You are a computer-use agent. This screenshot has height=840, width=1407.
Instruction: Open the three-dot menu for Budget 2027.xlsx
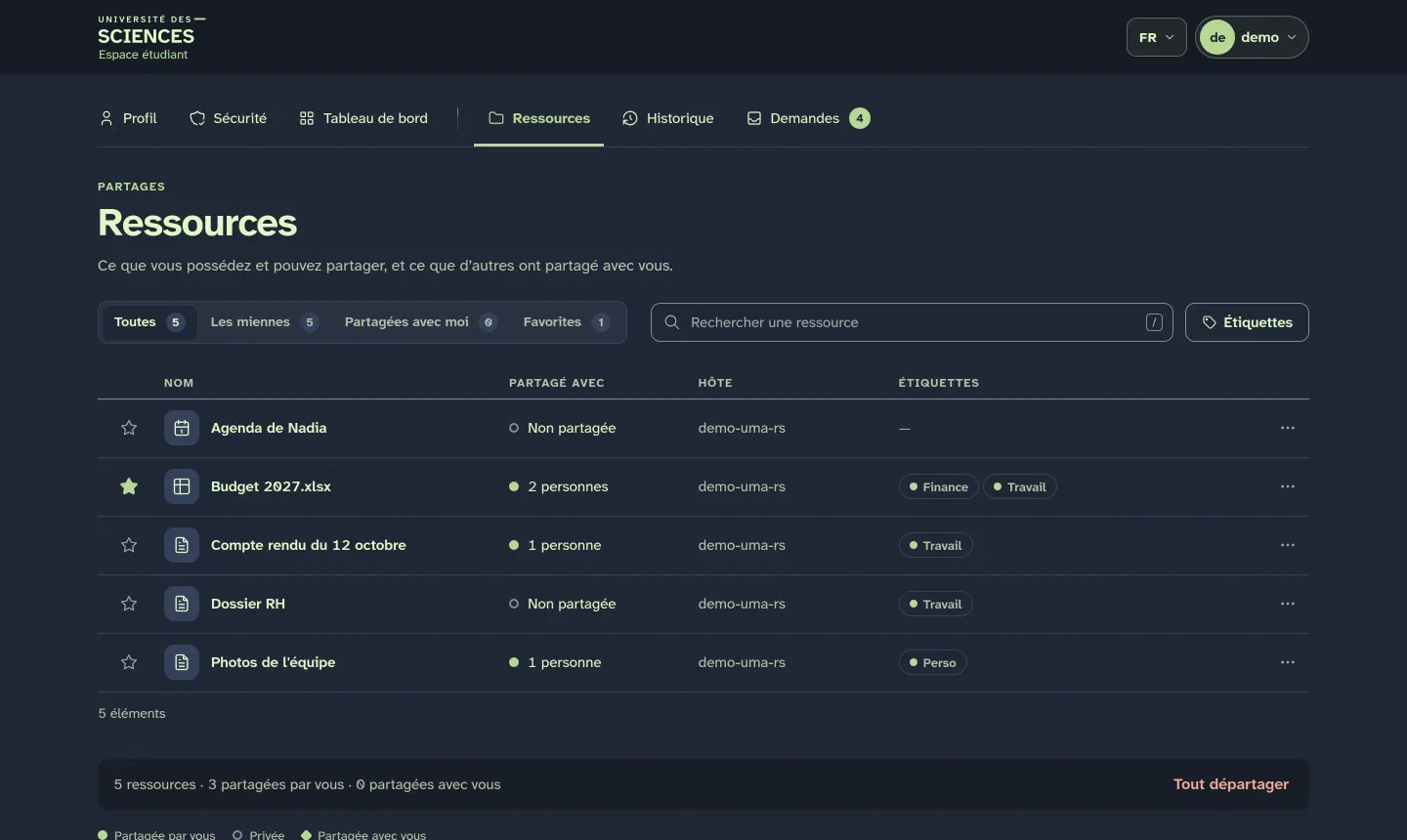coord(1288,486)
